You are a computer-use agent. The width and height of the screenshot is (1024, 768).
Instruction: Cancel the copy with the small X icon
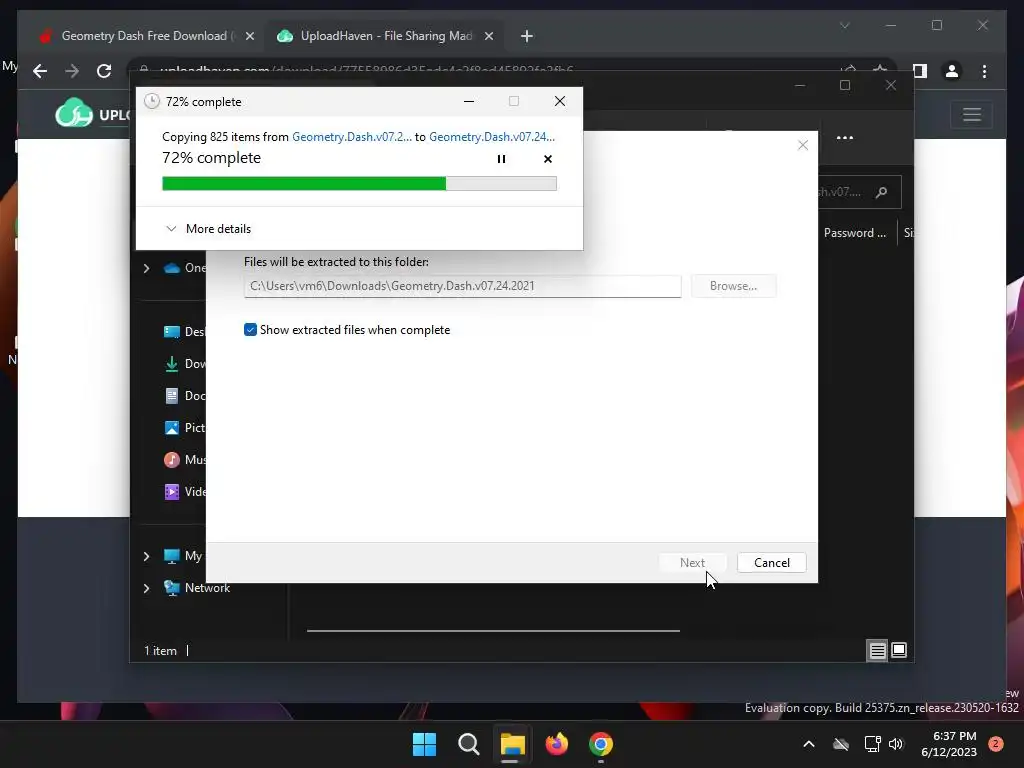tap(548, 159)
